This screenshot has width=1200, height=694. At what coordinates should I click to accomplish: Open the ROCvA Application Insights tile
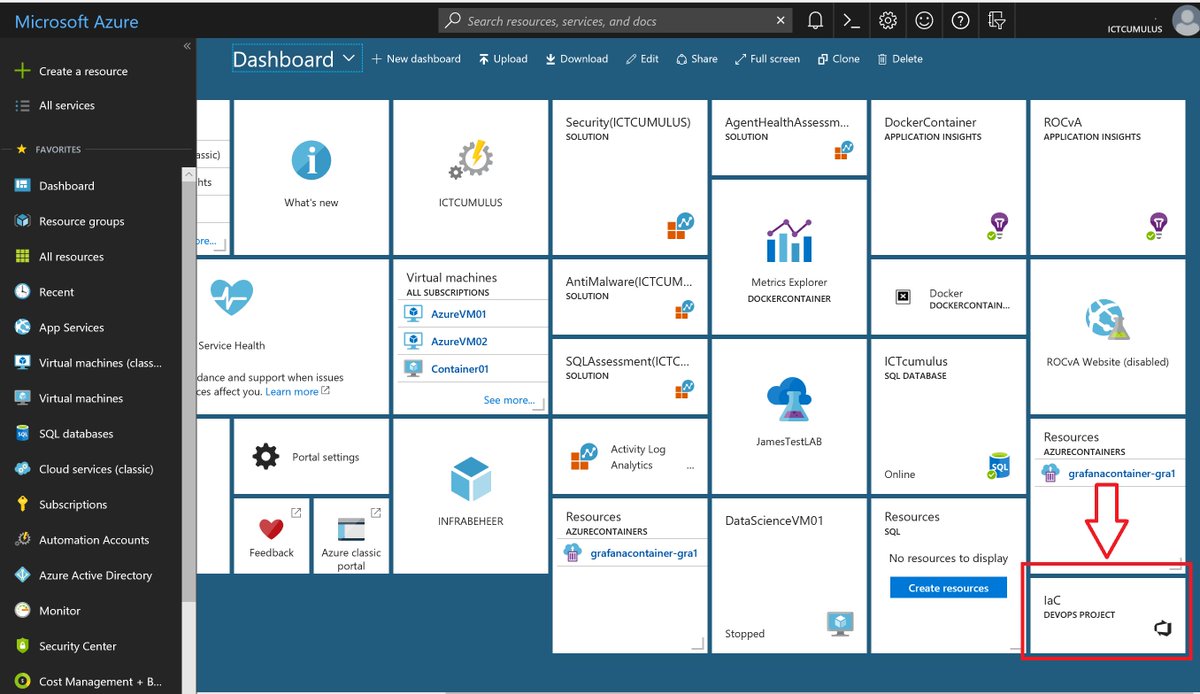[x=1108, y=177]
